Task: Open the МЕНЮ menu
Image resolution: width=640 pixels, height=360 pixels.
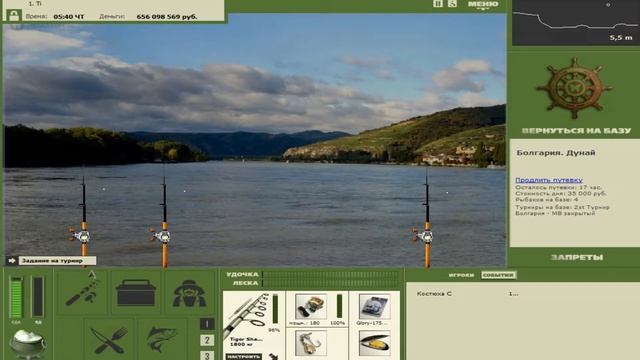Action: [x=483, y=4]
